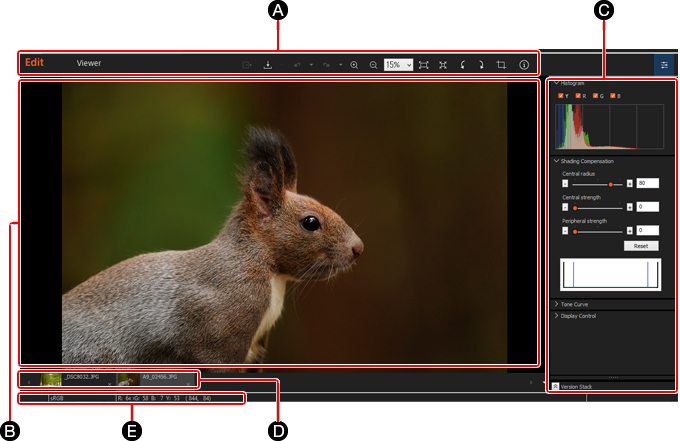The width and height of the screenshot is (680, 441).
Task: Decrease Peripheral strength with minus button
Action: click(x=565, y=231)
